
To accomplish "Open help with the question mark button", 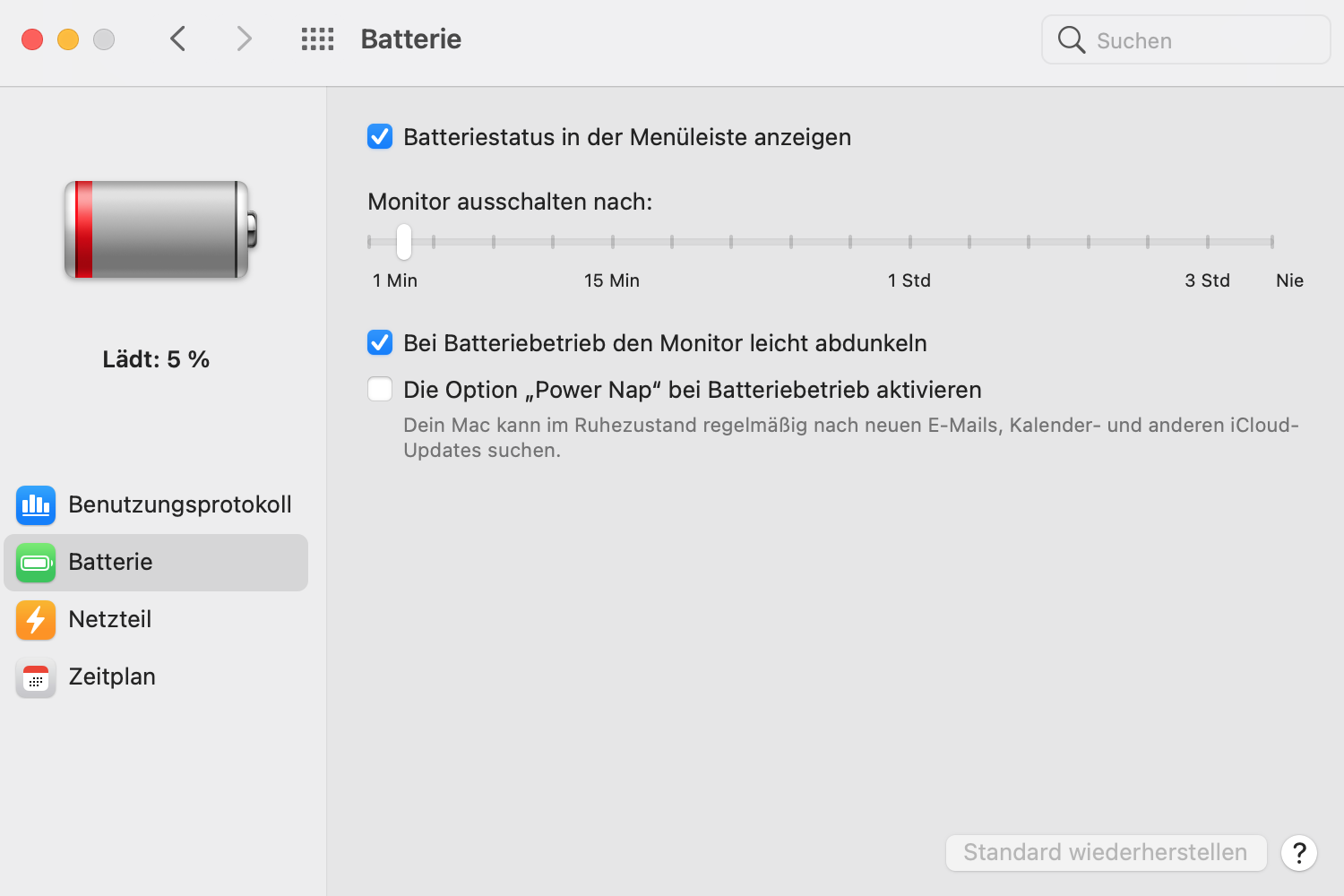I will pos(1298,853).
